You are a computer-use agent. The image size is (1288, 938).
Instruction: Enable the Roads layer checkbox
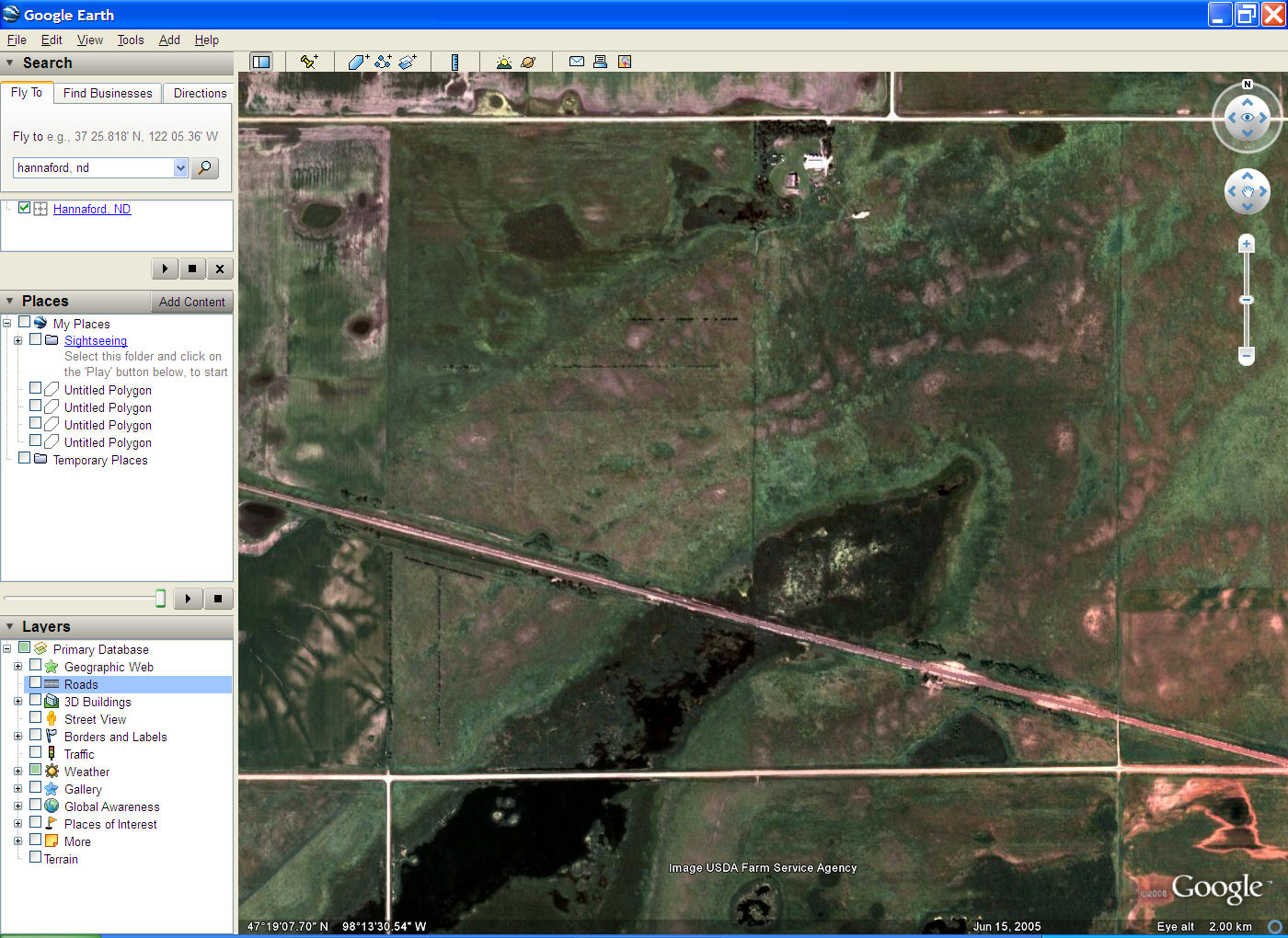tap(36, 683)
